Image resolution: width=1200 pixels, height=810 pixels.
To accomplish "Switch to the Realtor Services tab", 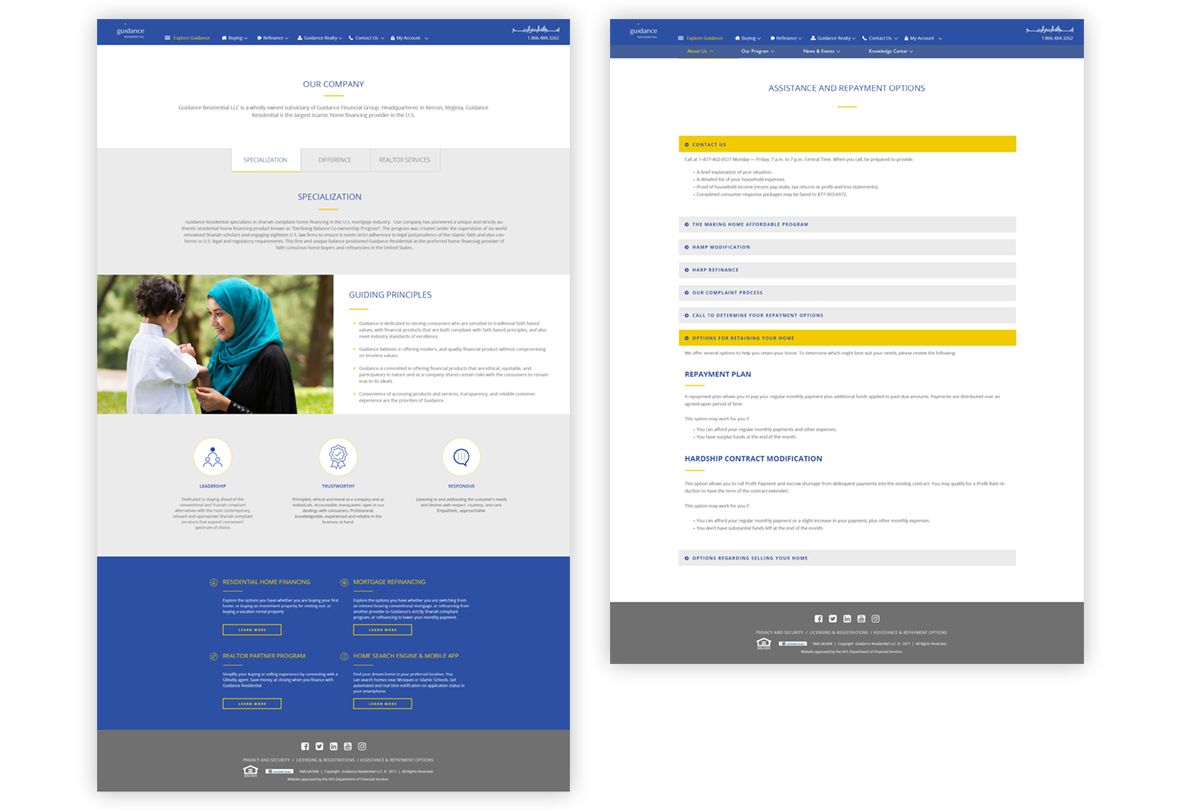I will 405,160.
